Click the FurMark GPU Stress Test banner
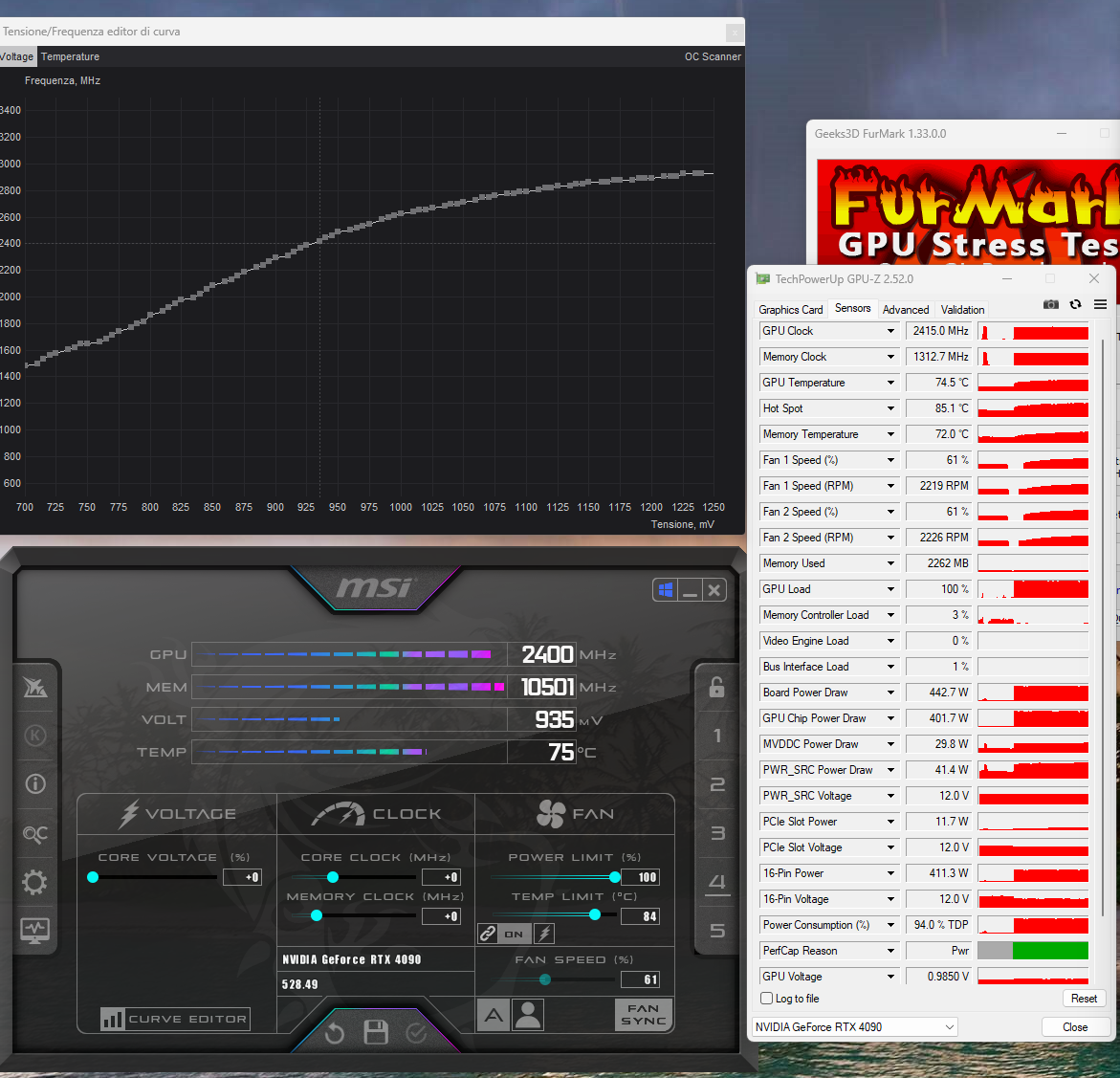The image size is (1120, 1078). tap(969, 212)
